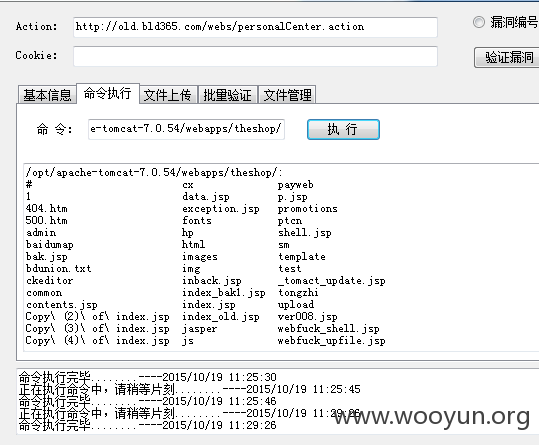Click the log line ending 11:25:30

click(147, 377)
